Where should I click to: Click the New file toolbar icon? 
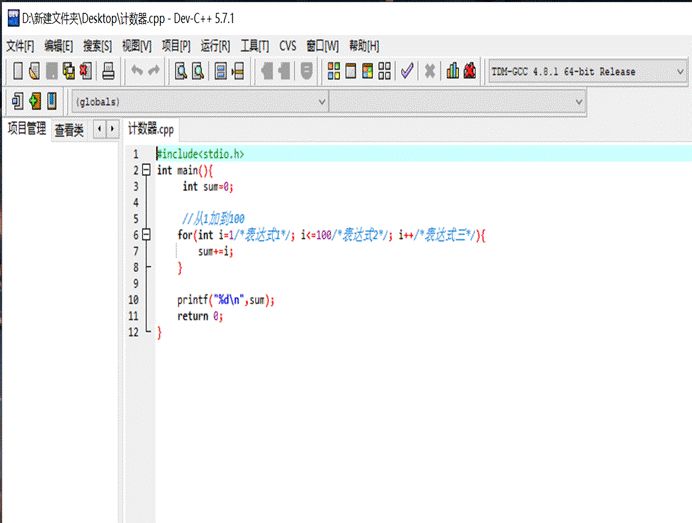click(18, 71)
